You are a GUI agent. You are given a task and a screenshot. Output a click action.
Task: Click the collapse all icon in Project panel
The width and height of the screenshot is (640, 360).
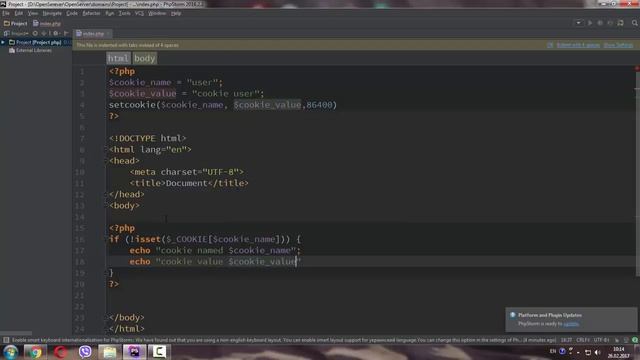click(x=45, y=33)
